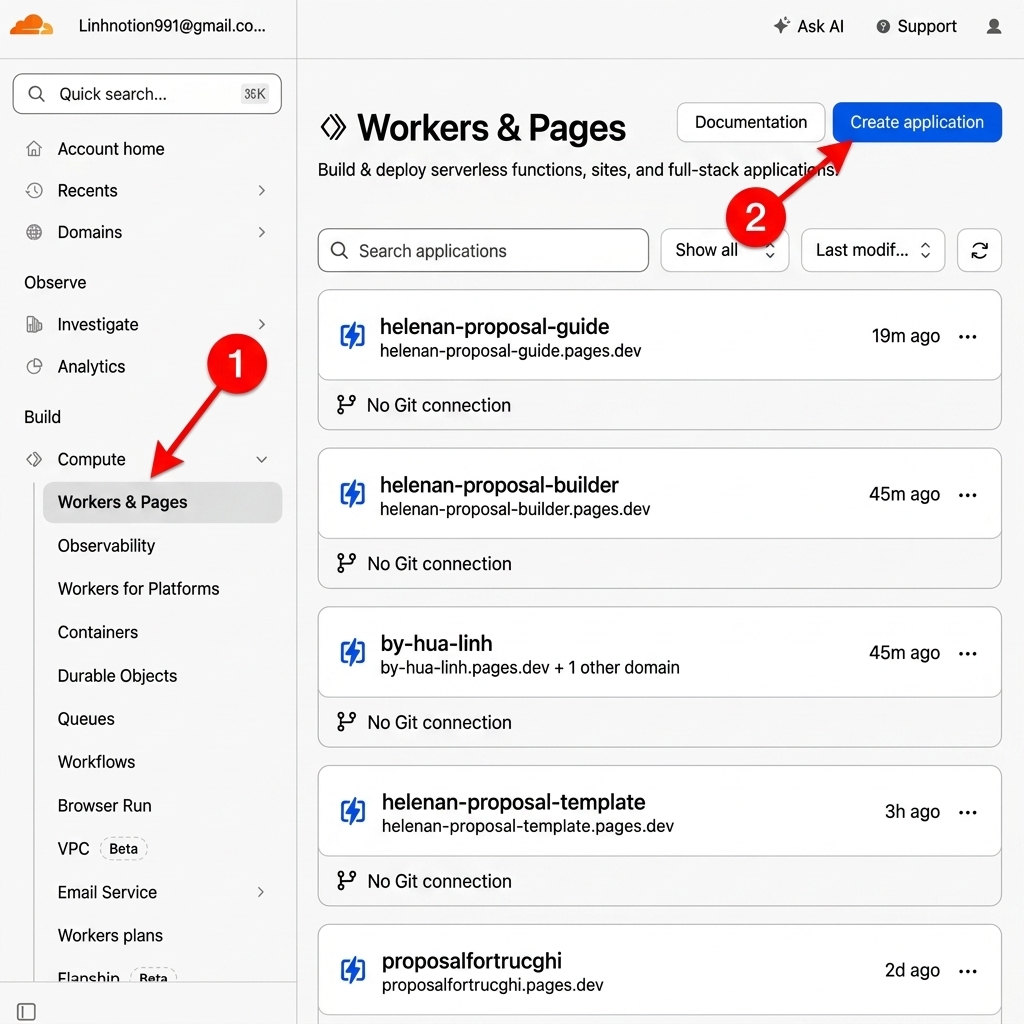Open the helenan-proposal-guide application

pyautogui.click(x=494, y=327)
